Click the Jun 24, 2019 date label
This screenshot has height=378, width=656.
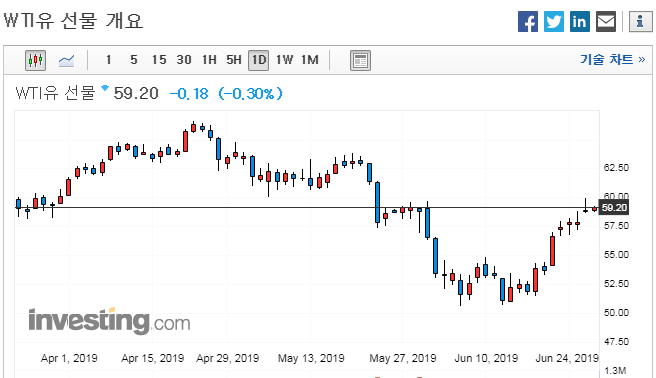coord(567,358)
